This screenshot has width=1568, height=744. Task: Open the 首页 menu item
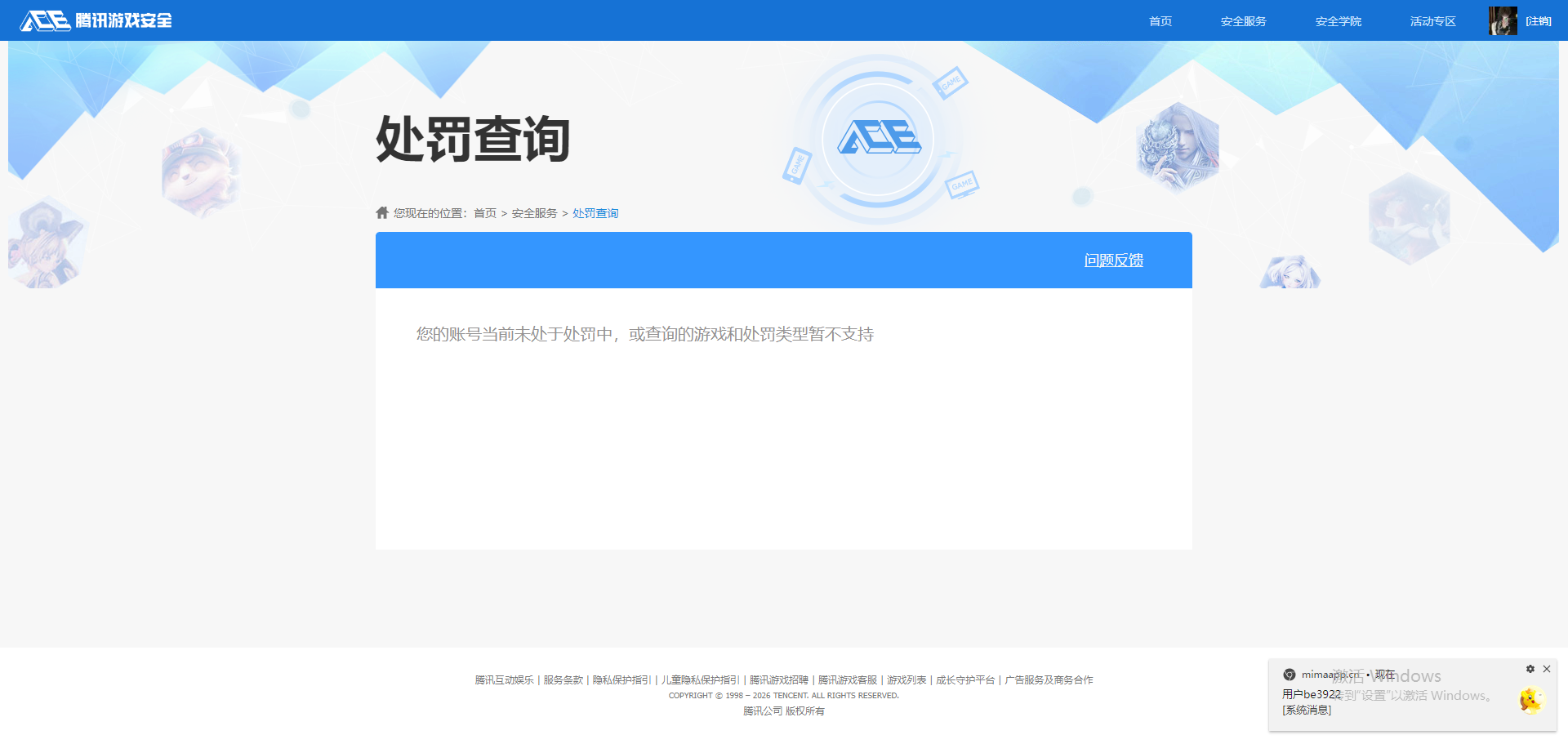coord(1160,20)
